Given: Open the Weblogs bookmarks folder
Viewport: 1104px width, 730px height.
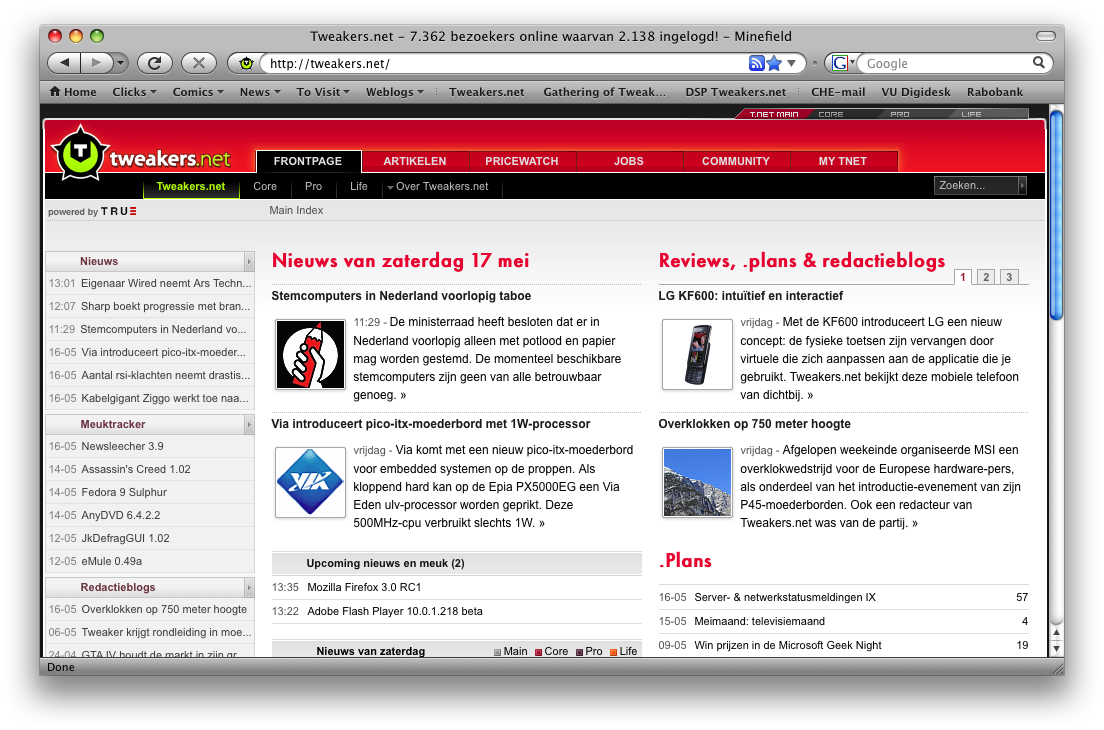Looking at the screenshot, I should click(x=394, y=92).
